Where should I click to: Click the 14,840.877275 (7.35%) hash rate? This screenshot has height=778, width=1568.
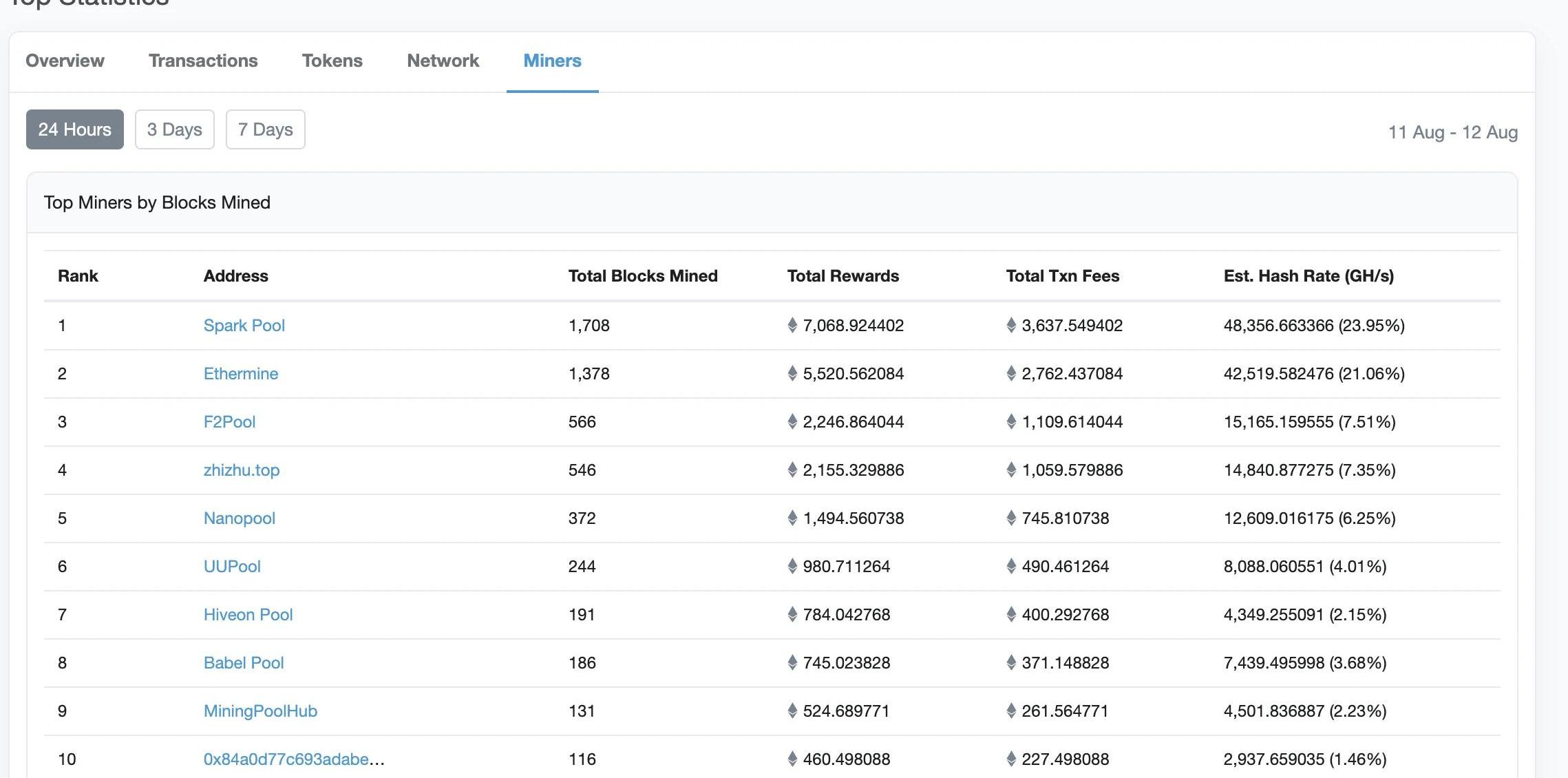(x=1310, y=470)
